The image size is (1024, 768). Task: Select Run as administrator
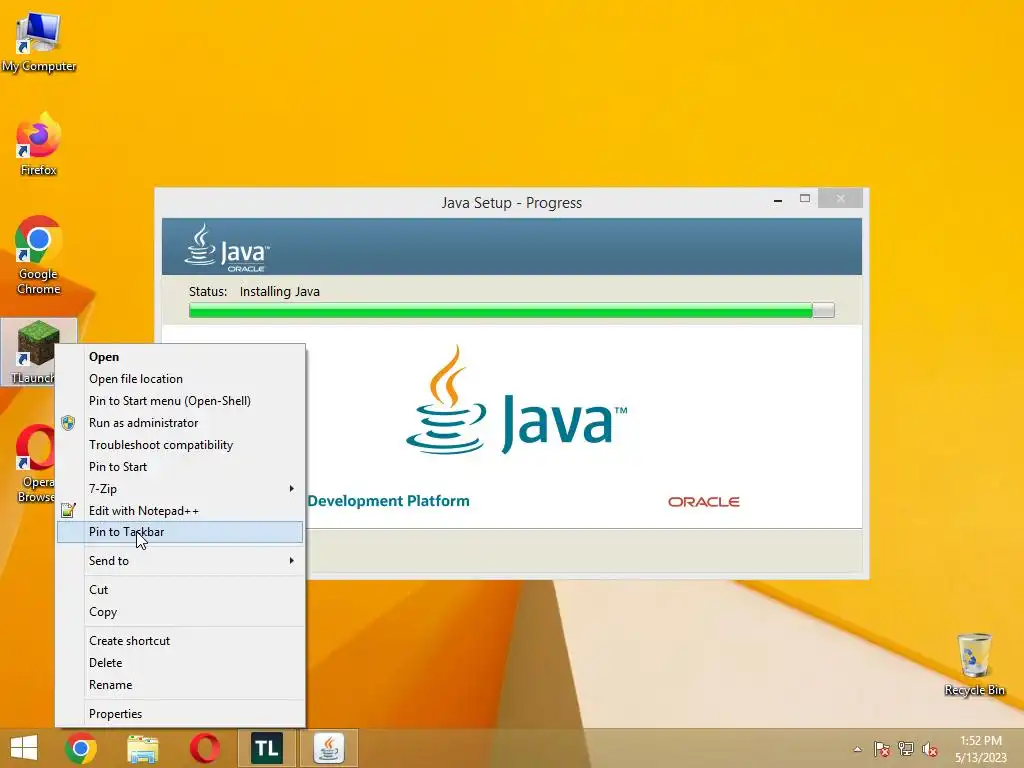click(180, 423)
